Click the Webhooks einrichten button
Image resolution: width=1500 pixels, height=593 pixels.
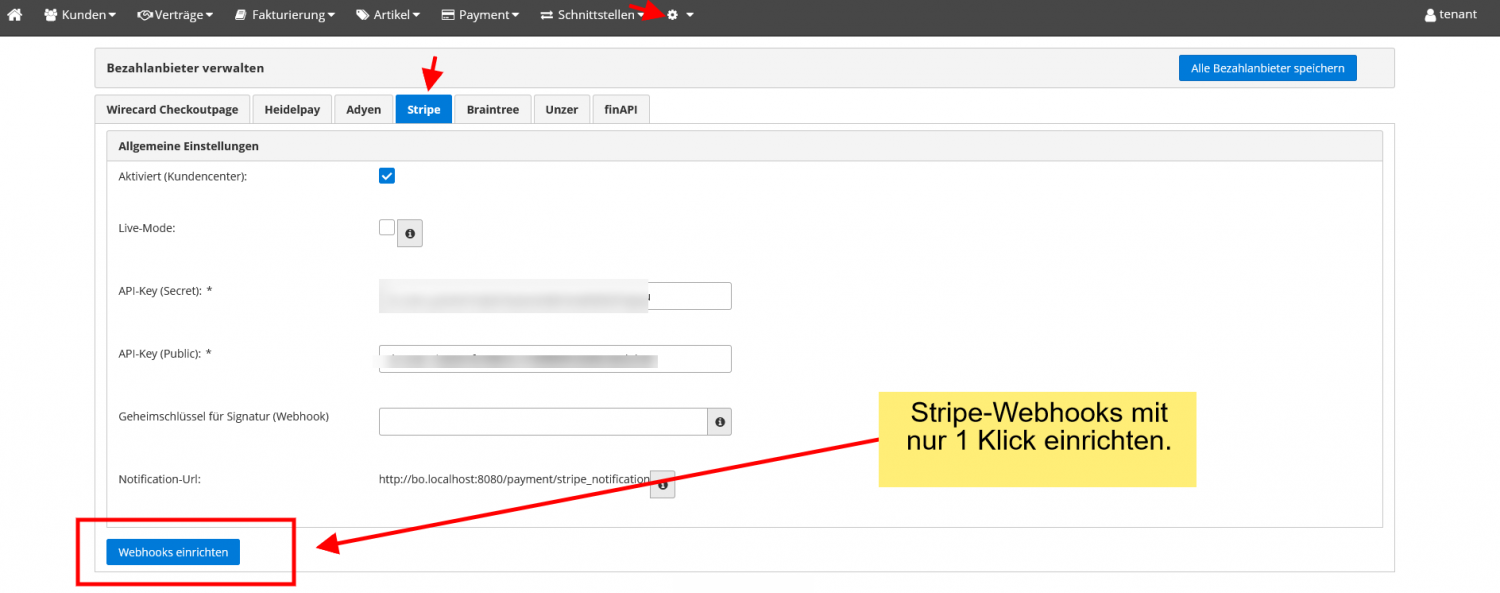click(173, 552)
